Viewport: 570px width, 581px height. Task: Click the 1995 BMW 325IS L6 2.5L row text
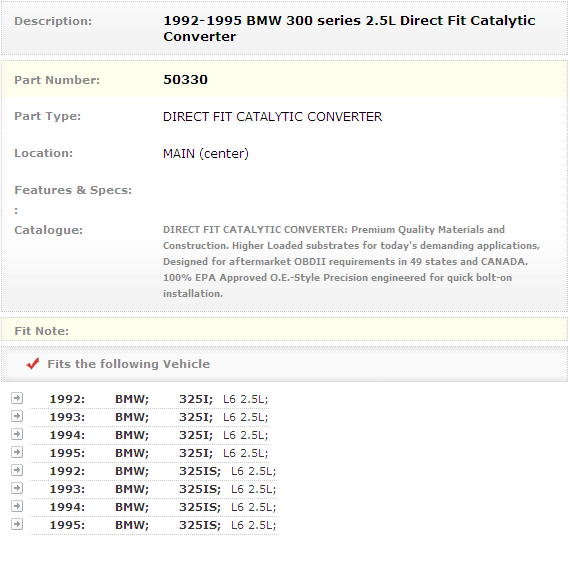[163, 525]
